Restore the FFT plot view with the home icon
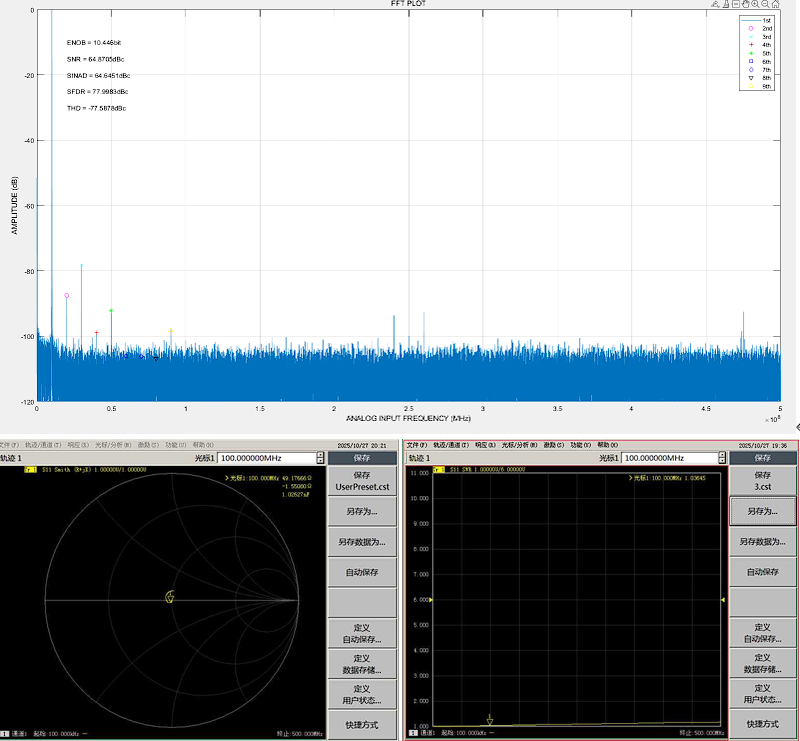The width and height of the screenshot is (800, 741). pyautogui.click(x=776, y=5)
